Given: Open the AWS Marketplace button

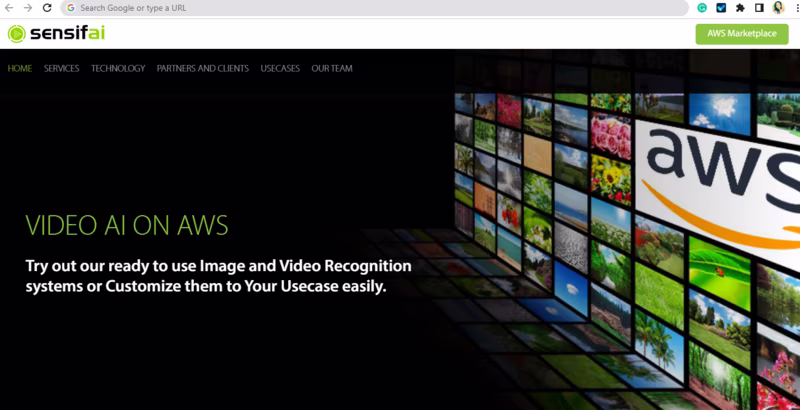Looking at the screenshot, I should pos(742,34).
